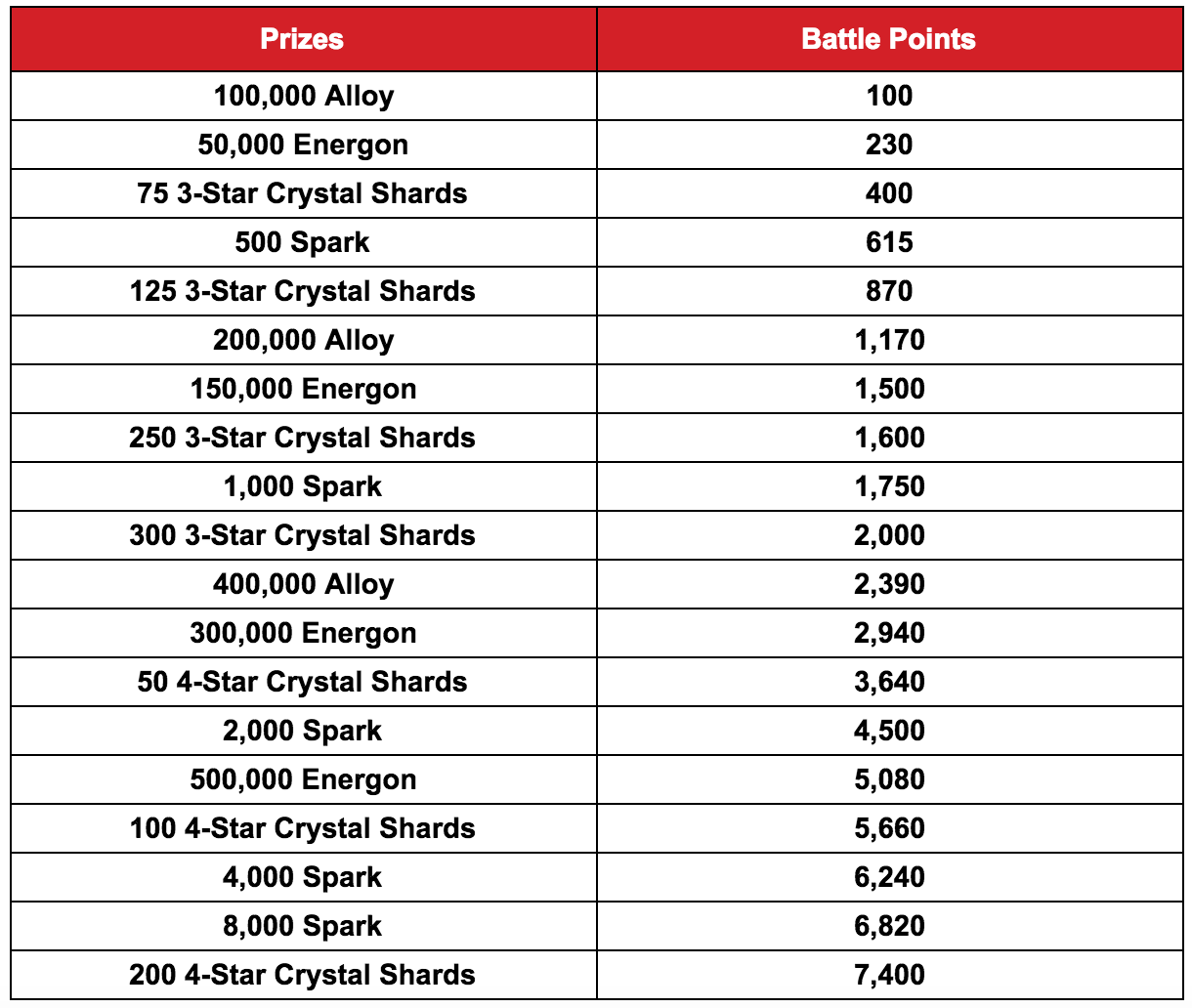Click the 1,500 battle points value
The image size is (1192, 1008).
click(x=889, y=389)
